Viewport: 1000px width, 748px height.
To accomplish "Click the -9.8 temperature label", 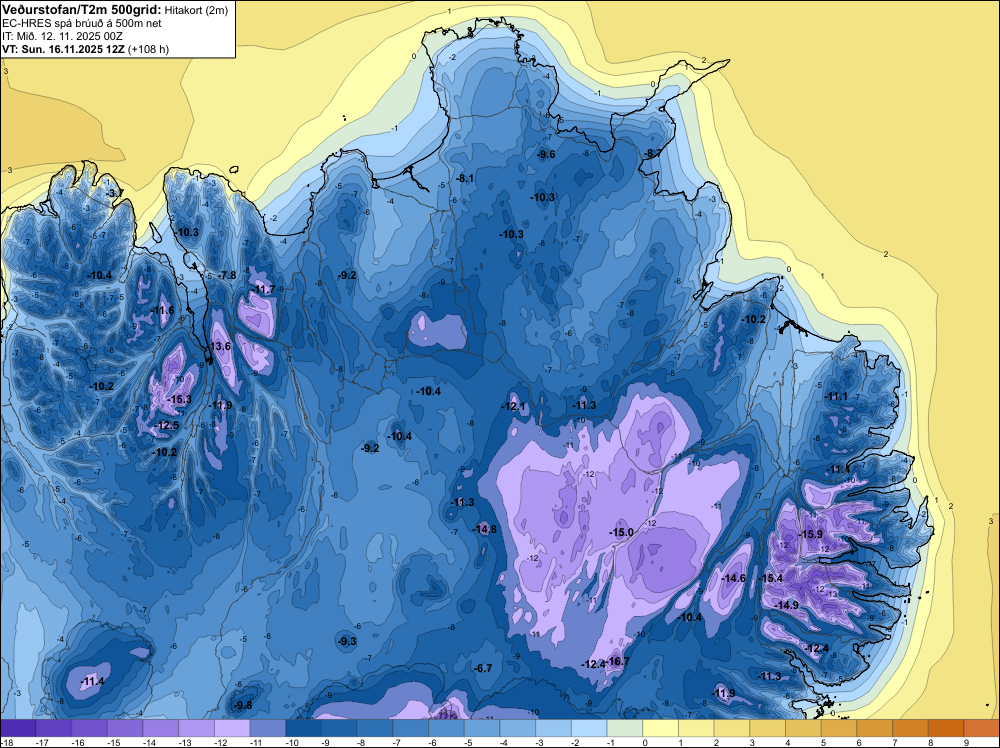I will 242,705.
